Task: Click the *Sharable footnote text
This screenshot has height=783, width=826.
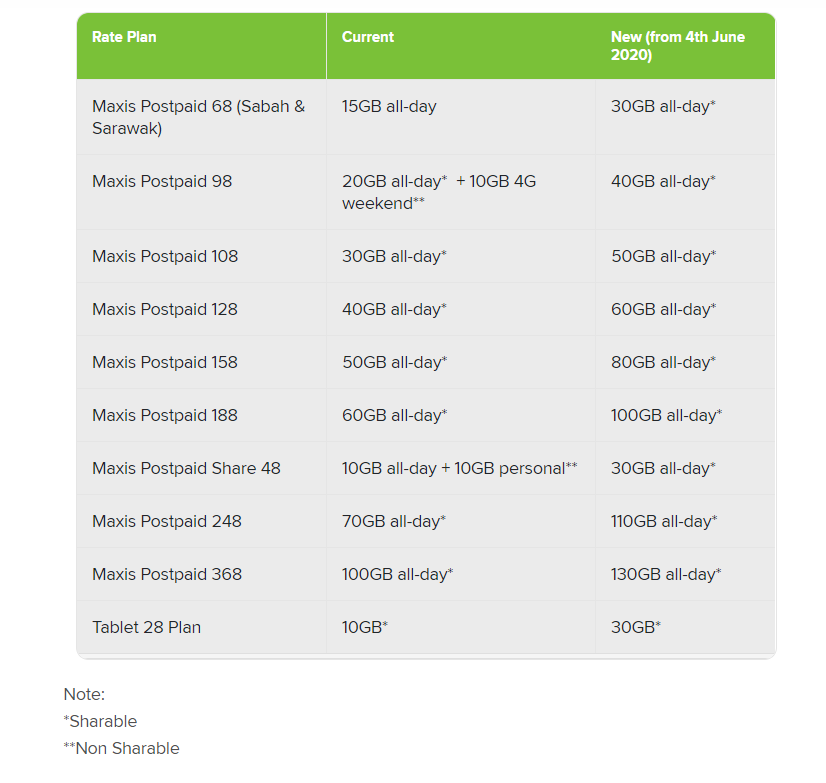Action: click(100, 721)
